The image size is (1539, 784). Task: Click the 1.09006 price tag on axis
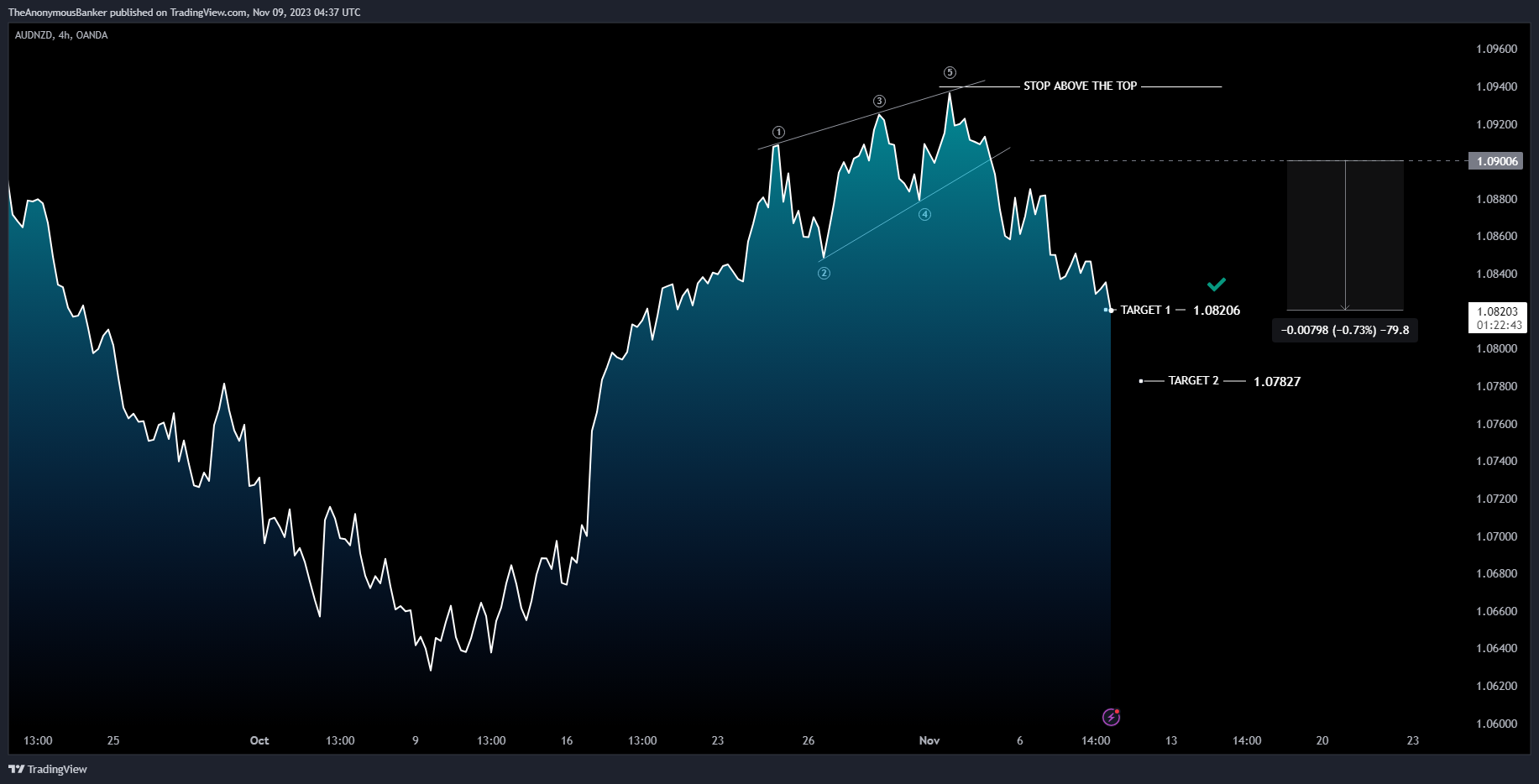(1495, 161)
